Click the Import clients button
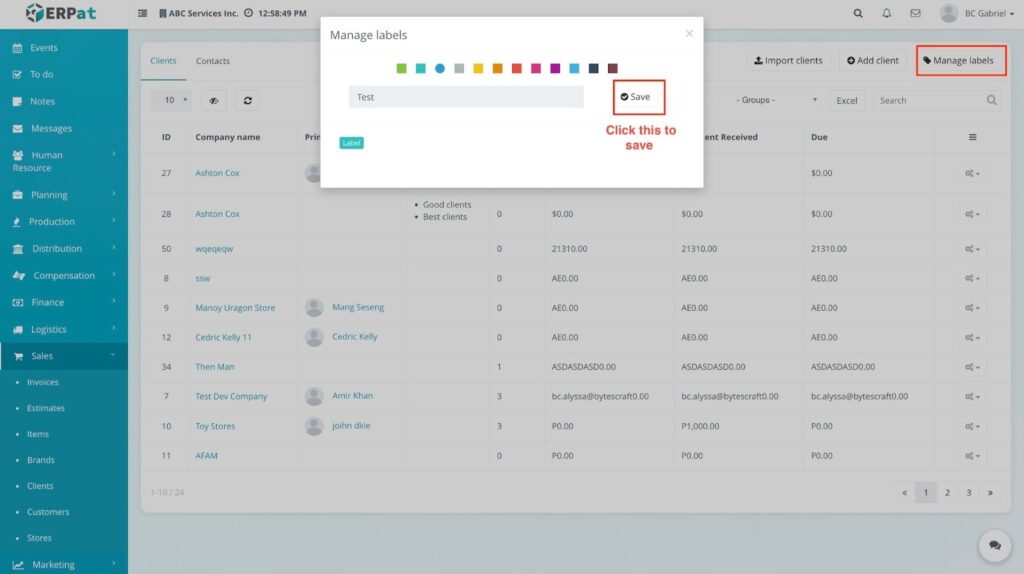The width and height of the screenshot is (1024, 574). pyautogui.click(x=788, y=61)
